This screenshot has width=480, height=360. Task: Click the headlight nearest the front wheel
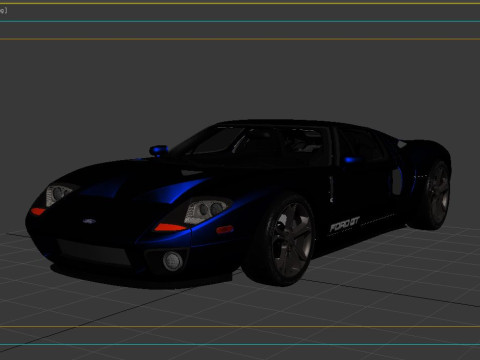click(x=207, y=211)
